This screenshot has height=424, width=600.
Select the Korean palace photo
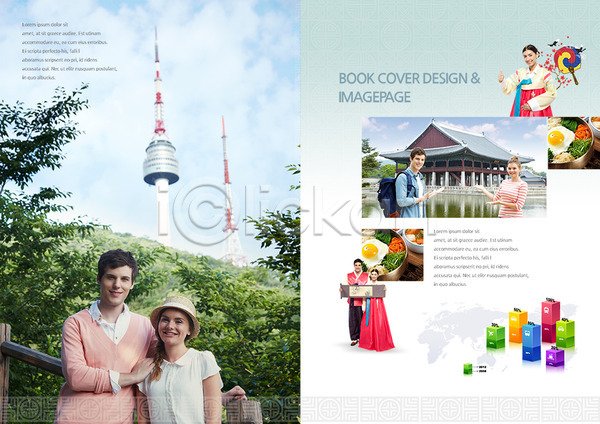454,167
